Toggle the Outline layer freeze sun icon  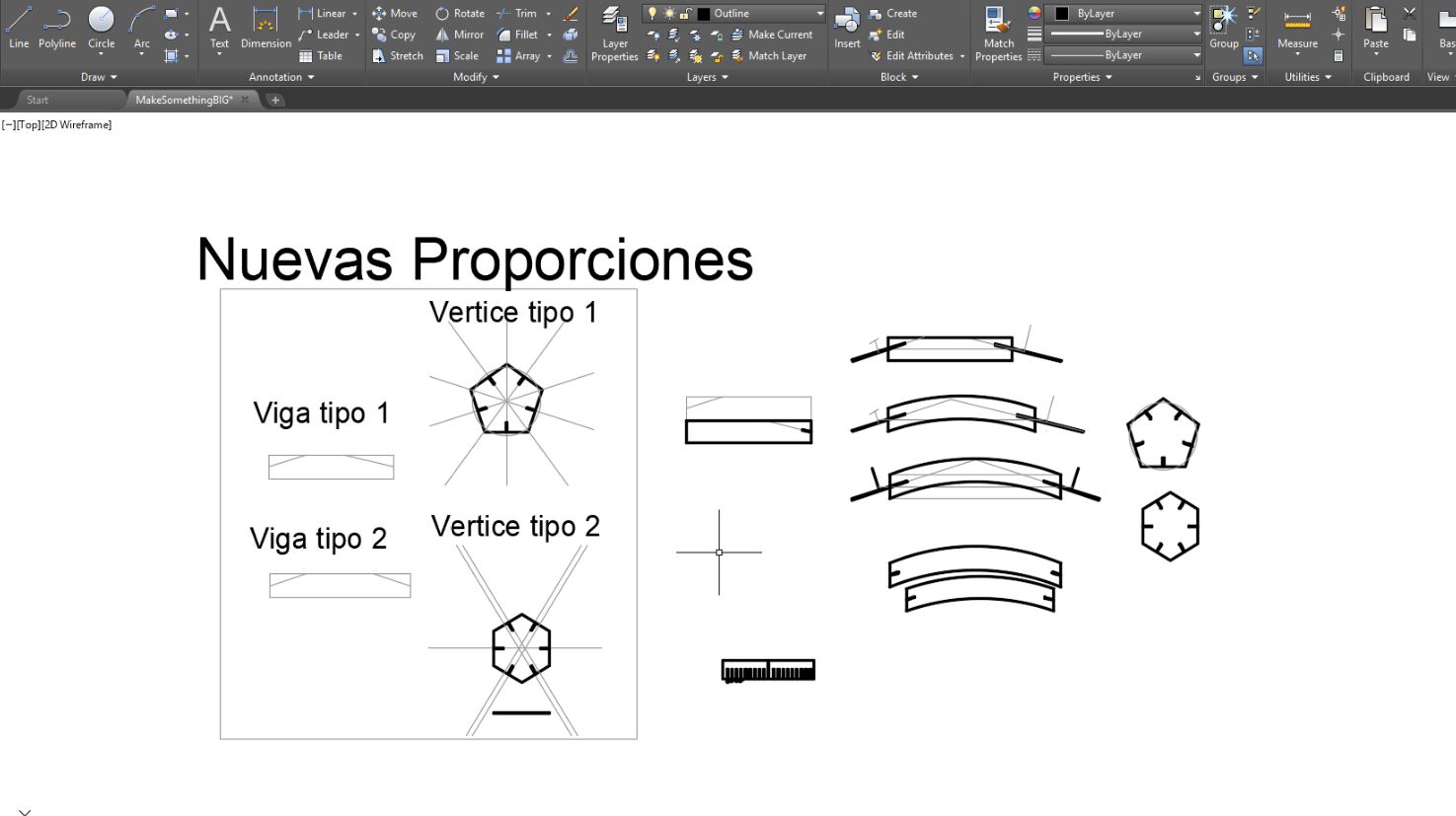[x=669, y=14]
